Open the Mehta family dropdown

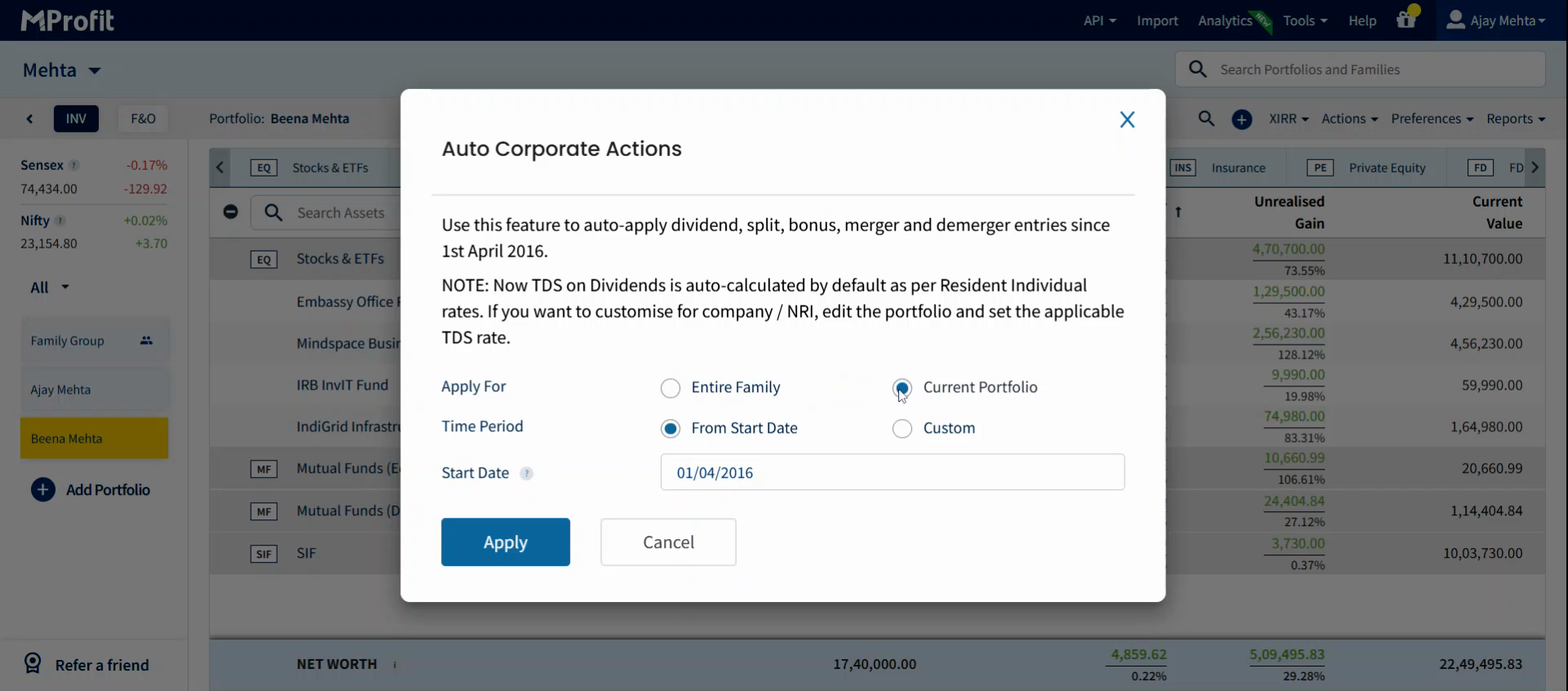pos(62,70)
